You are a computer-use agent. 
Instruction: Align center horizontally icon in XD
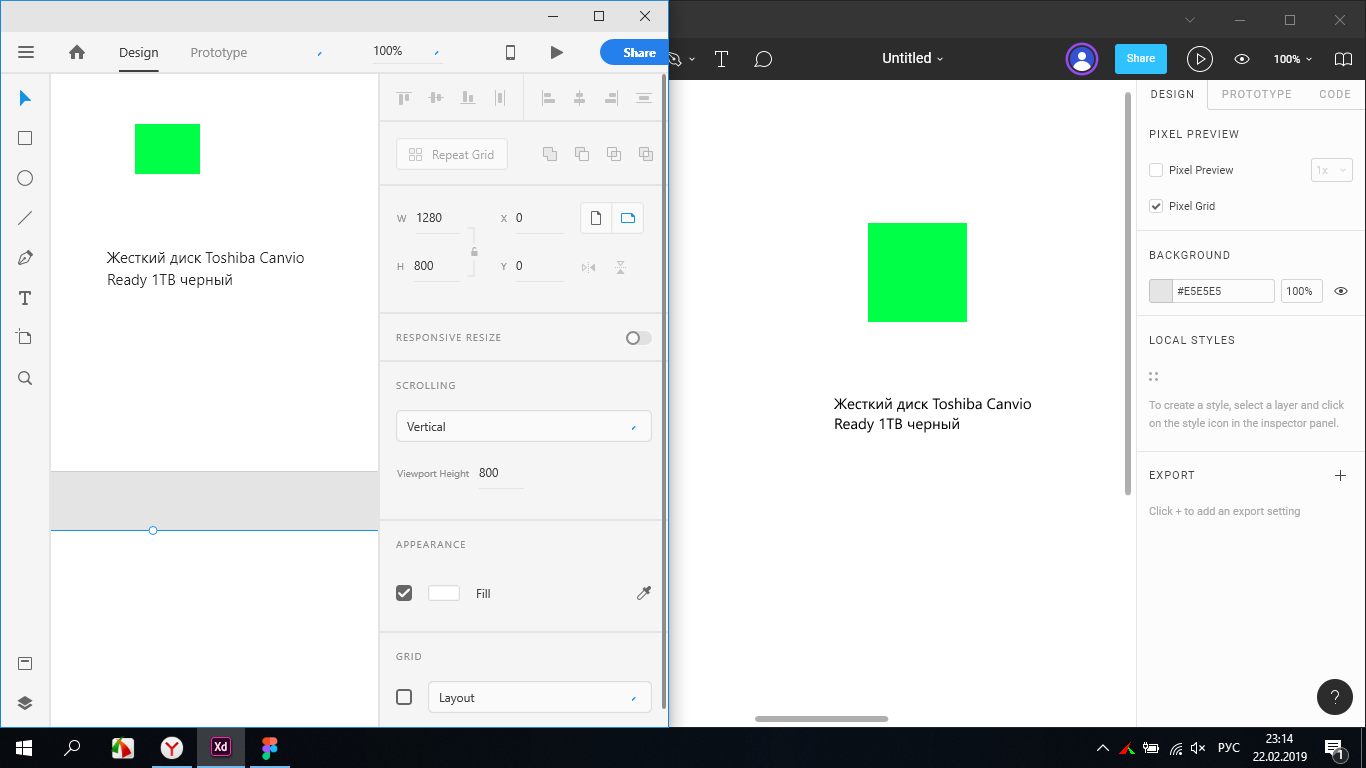(579, 98)
